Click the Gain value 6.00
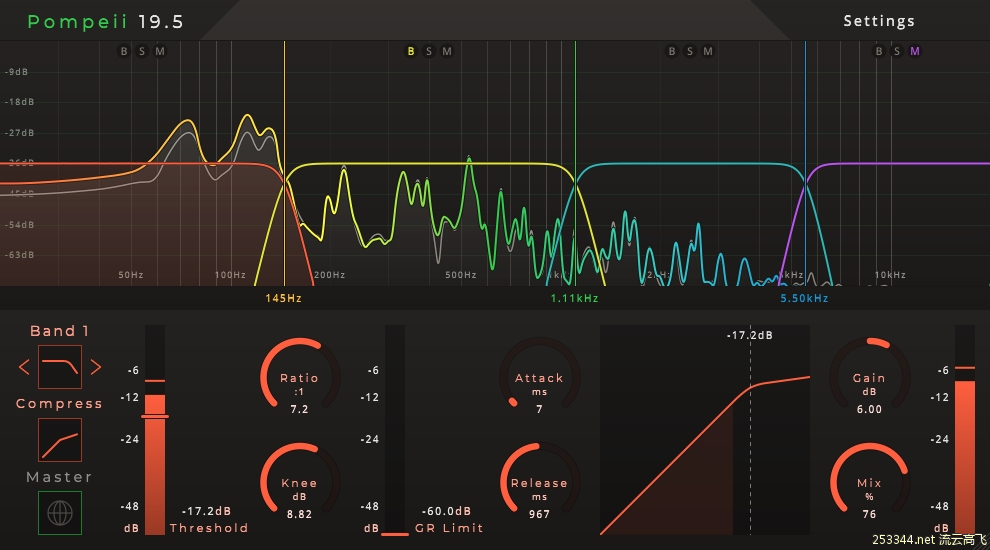 [x=869, y=409]
